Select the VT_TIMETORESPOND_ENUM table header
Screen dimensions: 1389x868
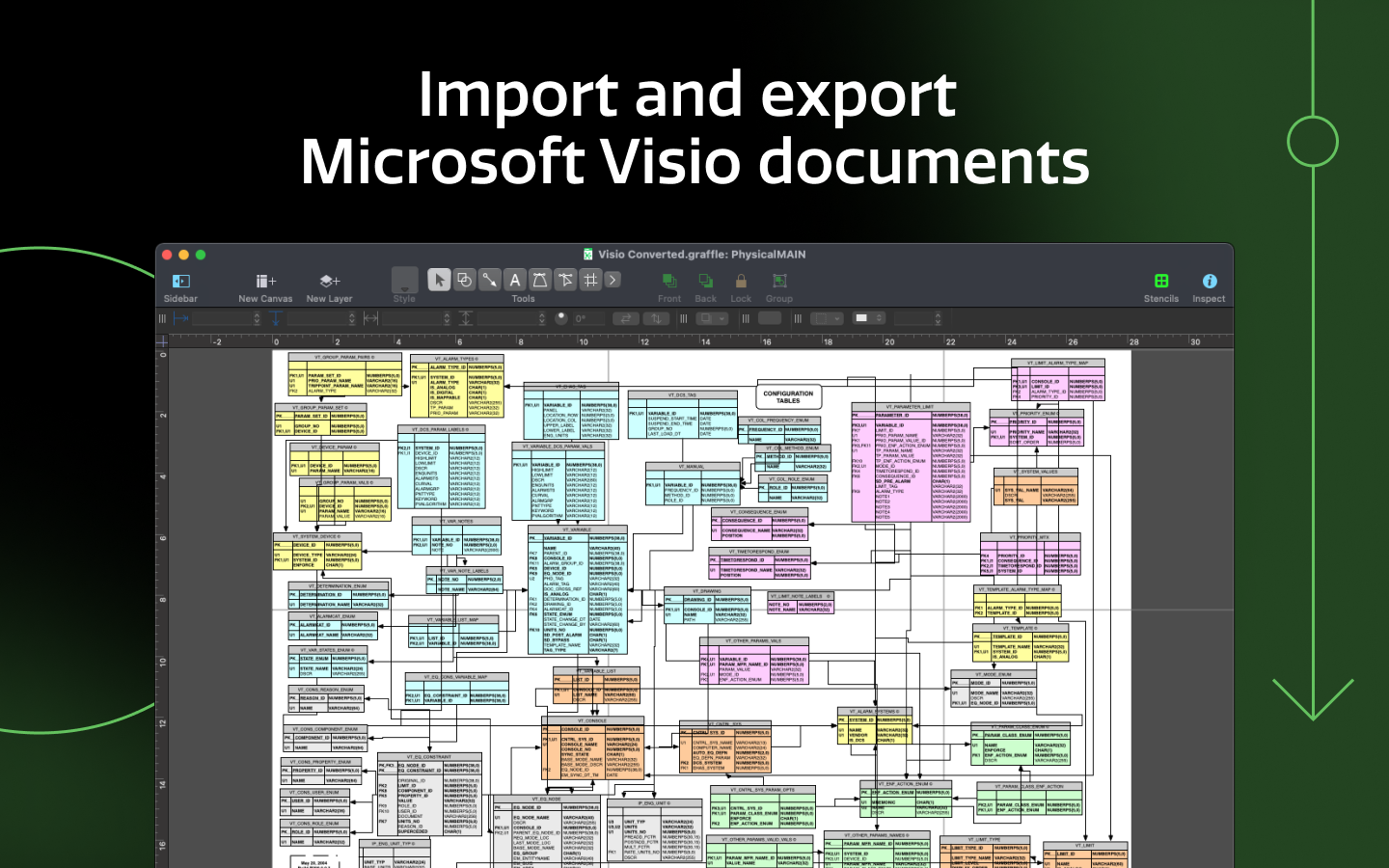tap(761, 552)
